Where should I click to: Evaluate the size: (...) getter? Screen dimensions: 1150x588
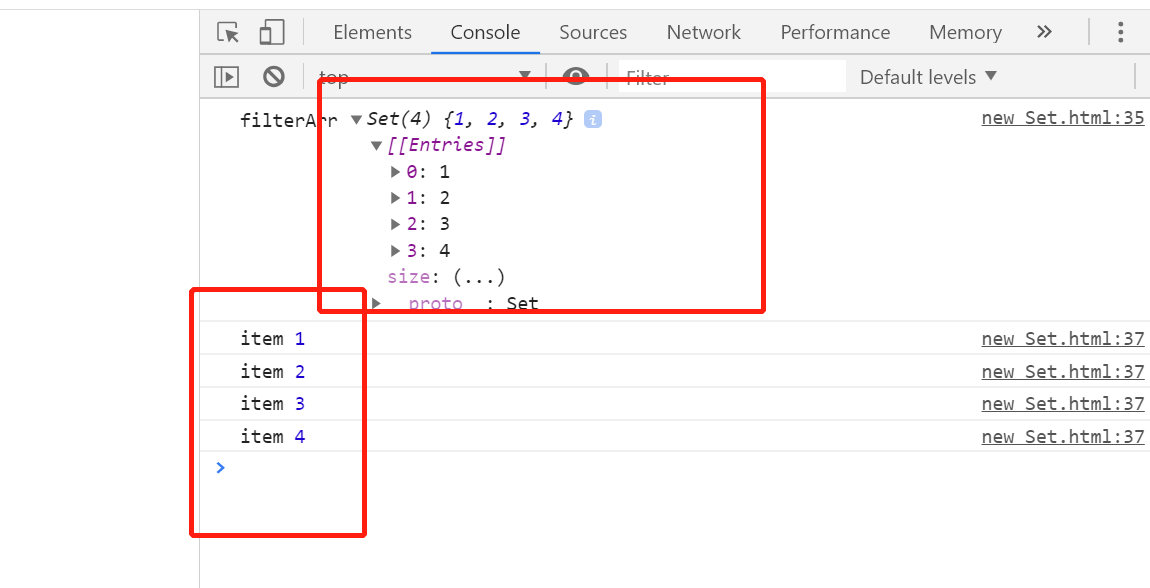pos(479,277)
